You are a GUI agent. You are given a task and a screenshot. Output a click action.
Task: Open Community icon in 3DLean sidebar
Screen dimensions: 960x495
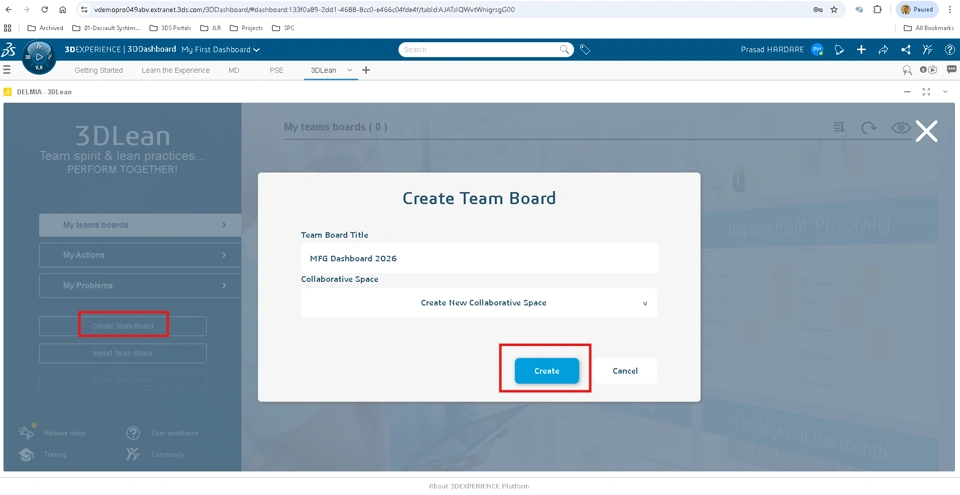click(x=133, y=455)
